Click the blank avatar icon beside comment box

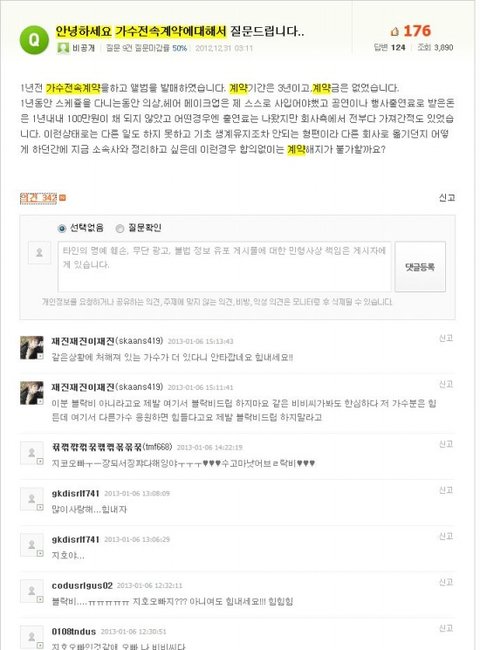pyautogui.click(x=39, y=252)
